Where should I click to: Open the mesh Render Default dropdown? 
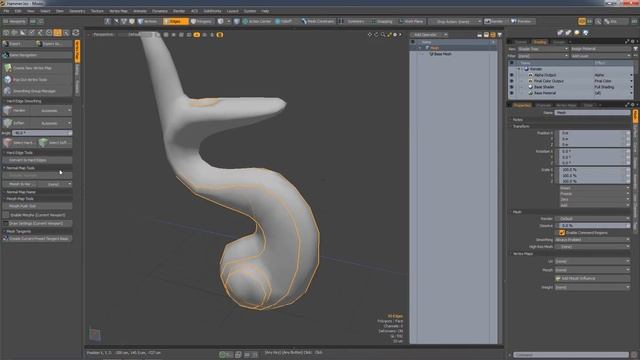click(x=592, y=219)
